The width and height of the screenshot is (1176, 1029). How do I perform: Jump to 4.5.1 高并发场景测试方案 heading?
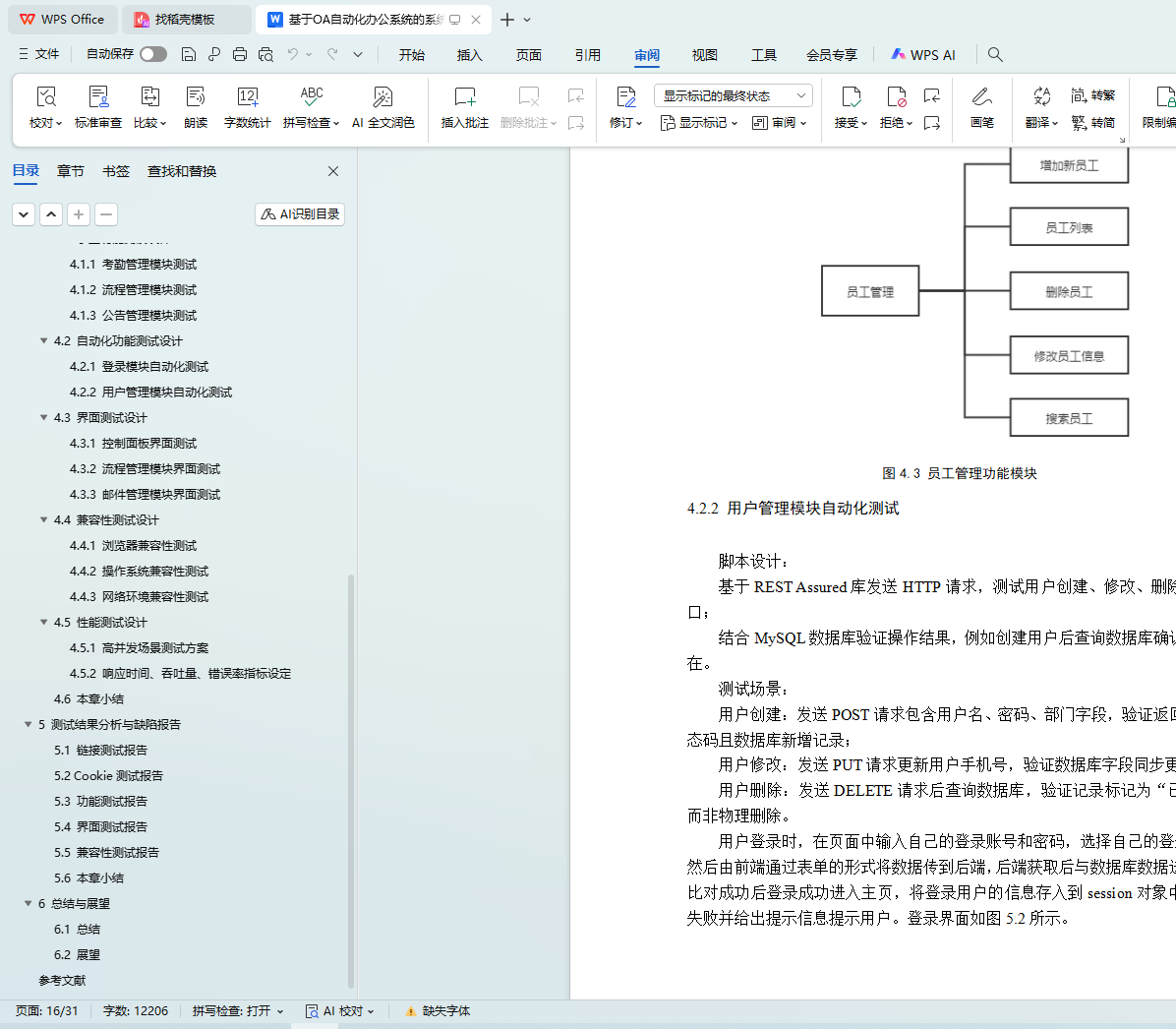tap(154, 648)
